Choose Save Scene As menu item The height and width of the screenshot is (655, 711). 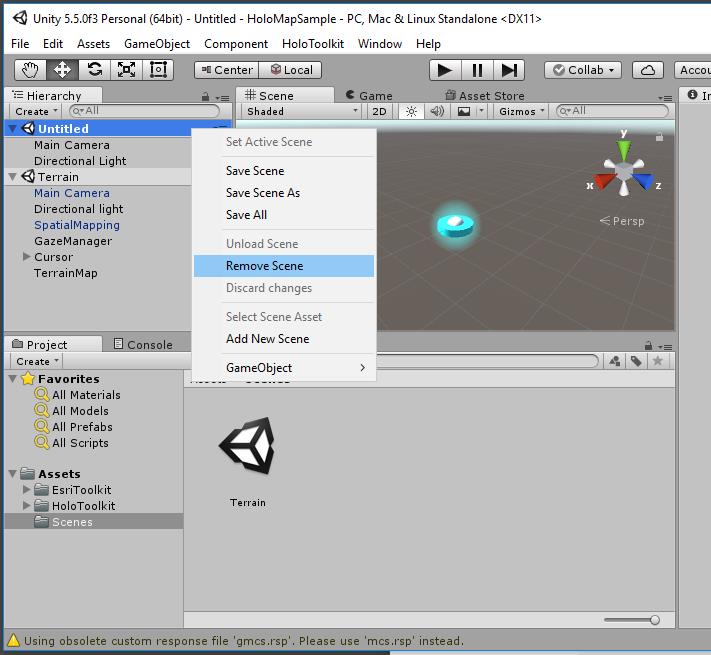pos(284,193)
